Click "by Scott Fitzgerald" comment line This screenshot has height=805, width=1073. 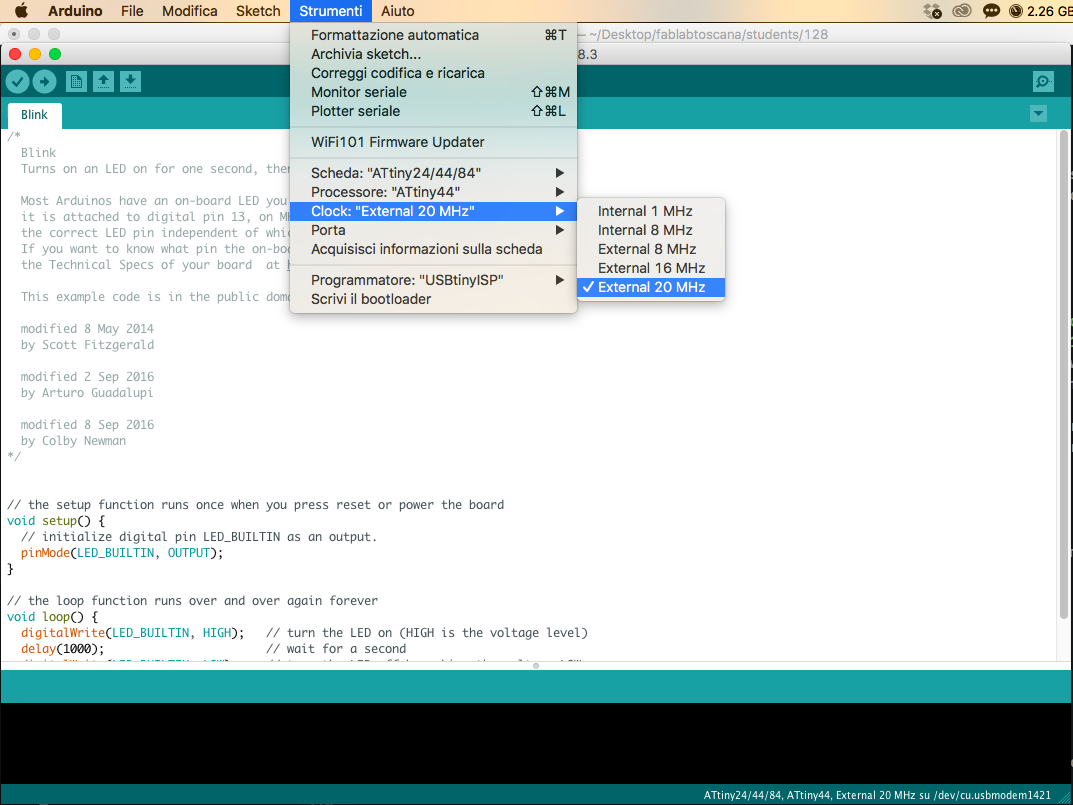click(87, 345)
